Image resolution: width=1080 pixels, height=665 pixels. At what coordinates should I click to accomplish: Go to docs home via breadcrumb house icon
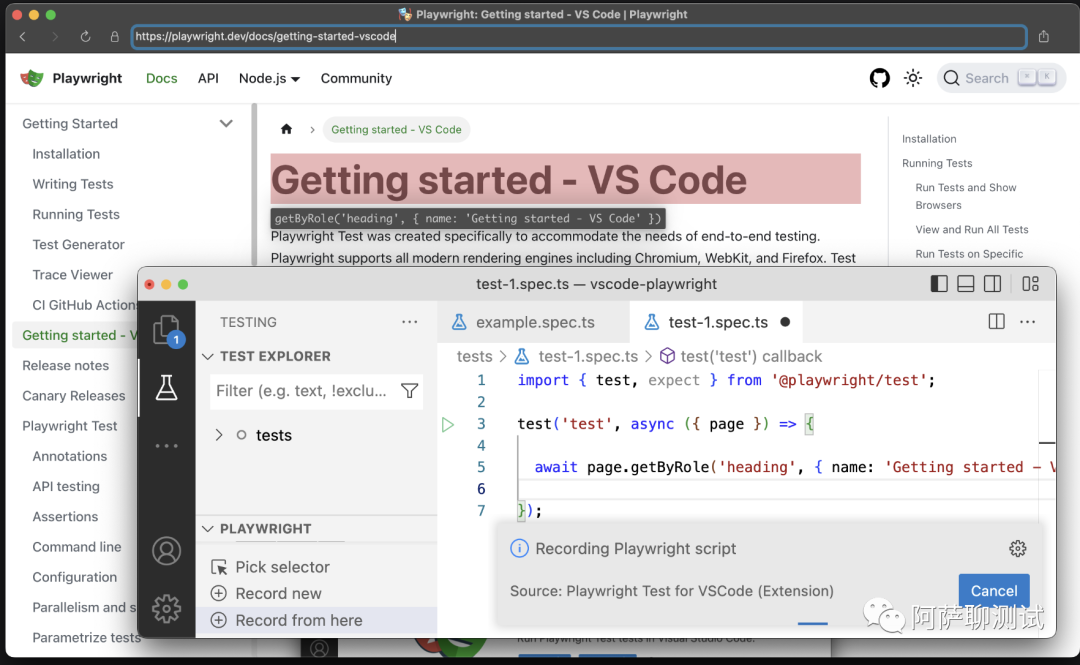287,129
